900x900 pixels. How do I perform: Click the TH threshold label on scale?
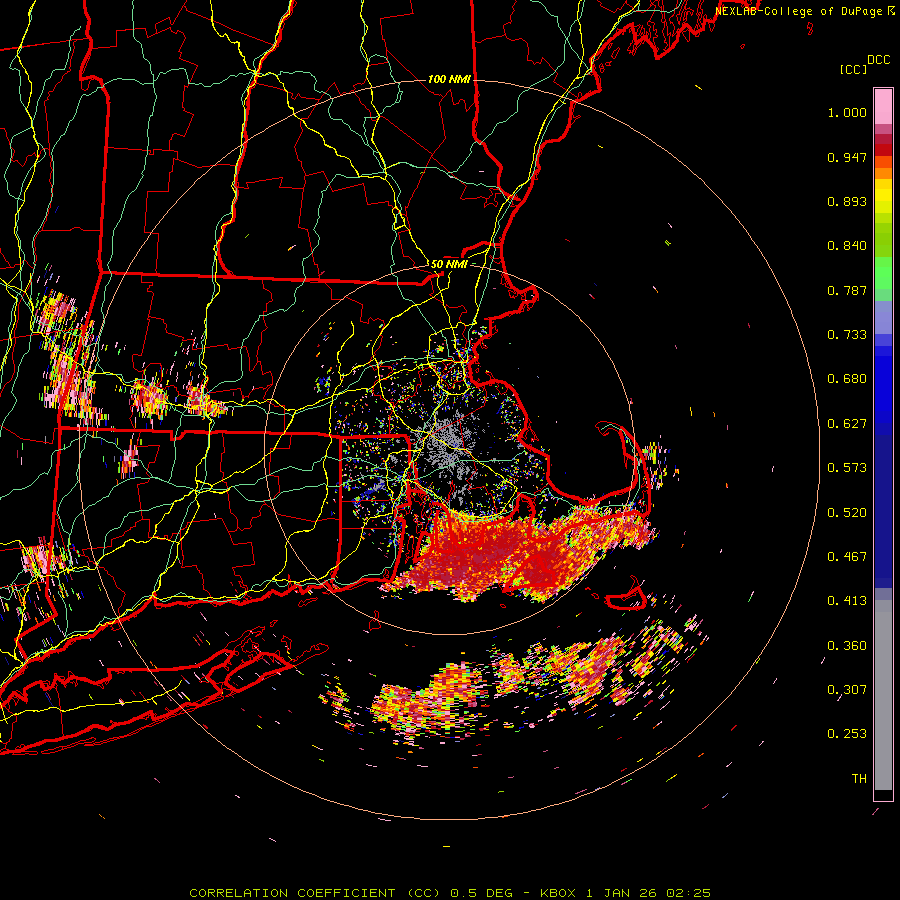click(859, 779)
